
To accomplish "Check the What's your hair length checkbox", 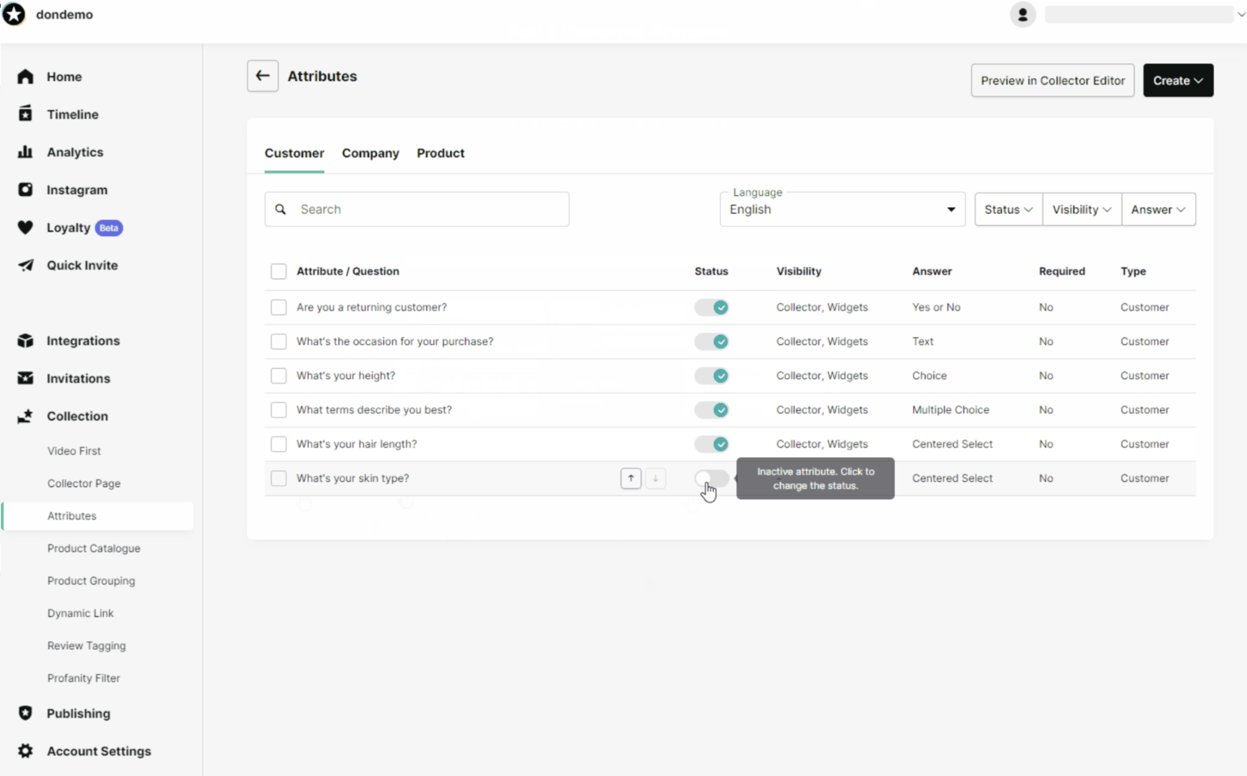I will 279,444.
